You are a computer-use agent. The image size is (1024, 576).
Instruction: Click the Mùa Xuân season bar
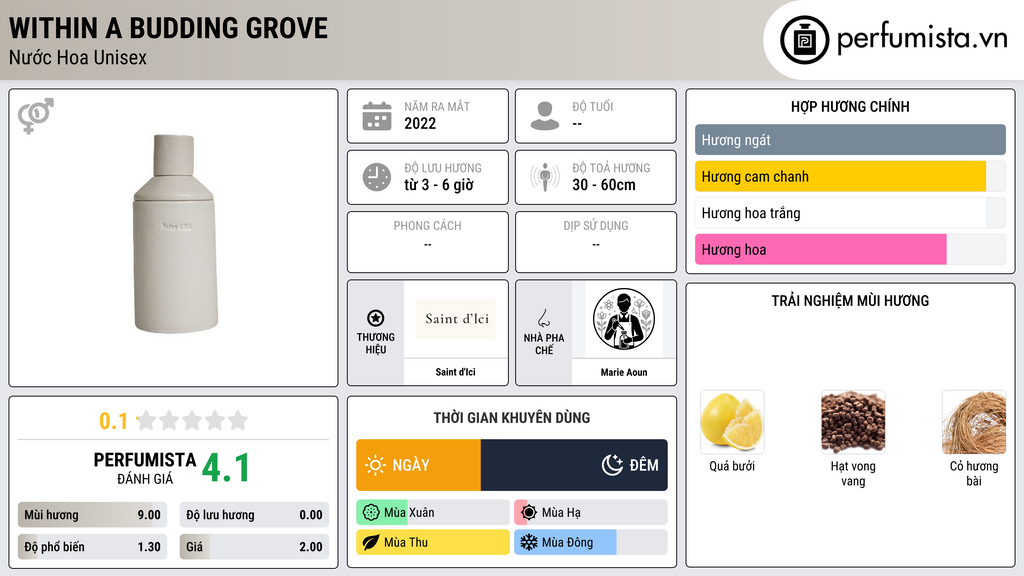pos(433,513)
